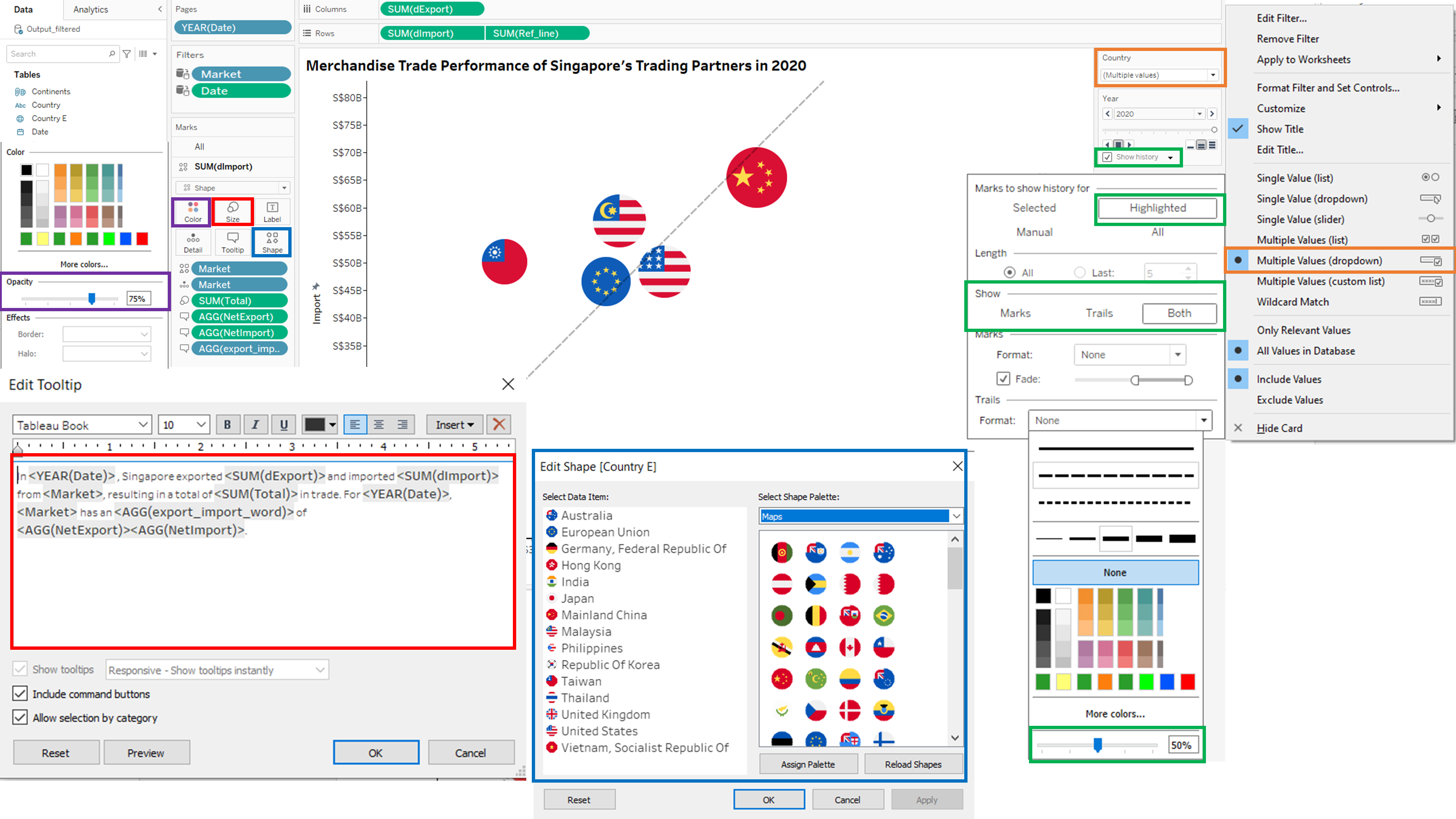Switch to the Analytics tab
1456x819 pixels.
point(90,9)
